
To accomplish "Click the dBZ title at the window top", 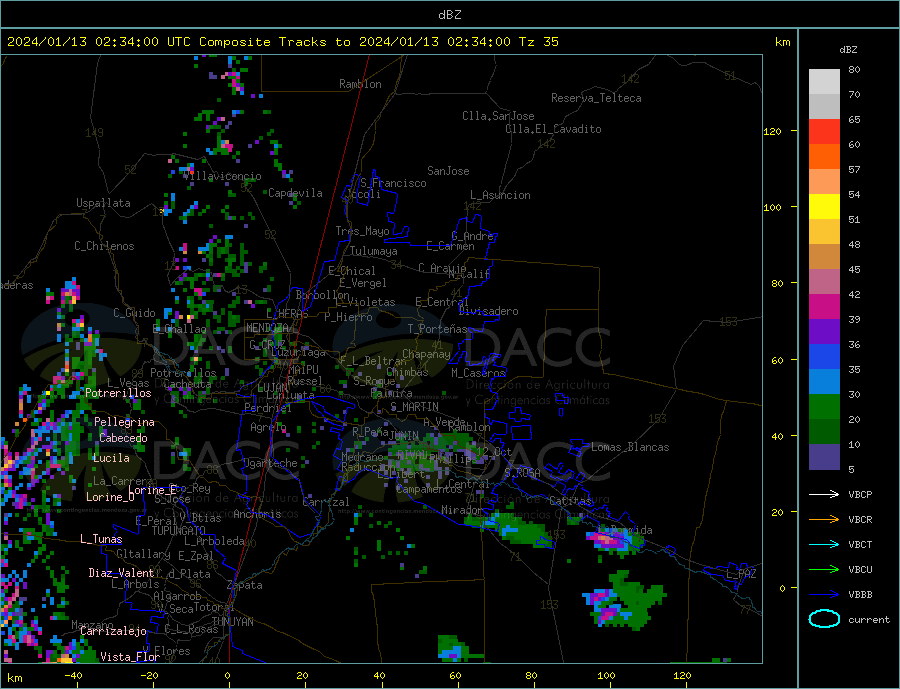I will 449,15.
